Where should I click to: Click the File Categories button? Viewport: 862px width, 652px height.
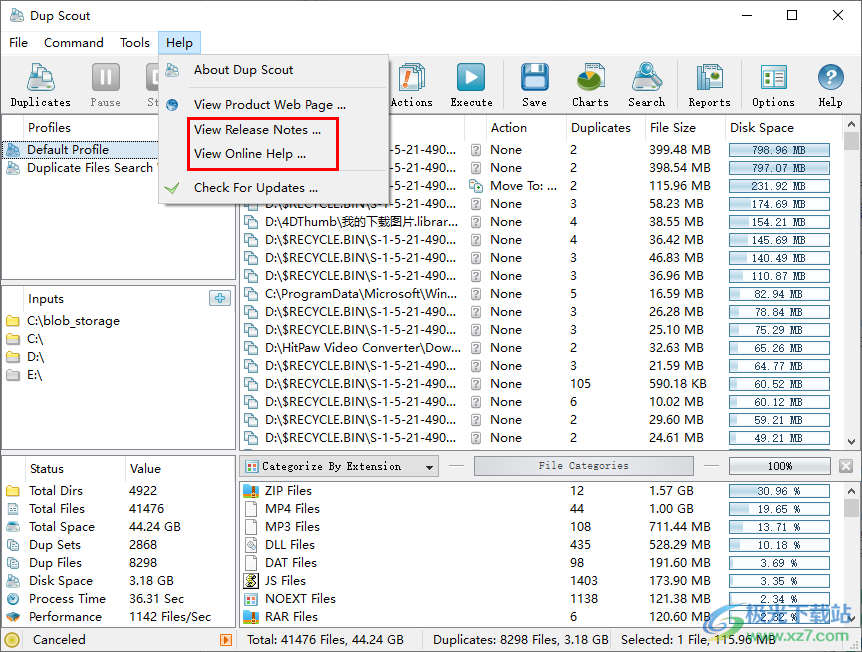(583, 466)
